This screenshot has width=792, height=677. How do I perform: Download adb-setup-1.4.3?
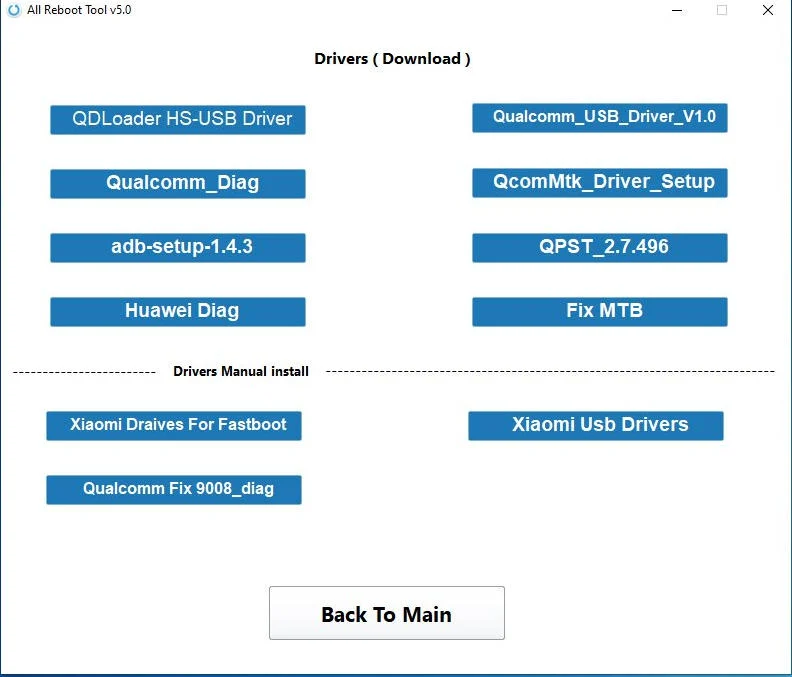[178, 247]
